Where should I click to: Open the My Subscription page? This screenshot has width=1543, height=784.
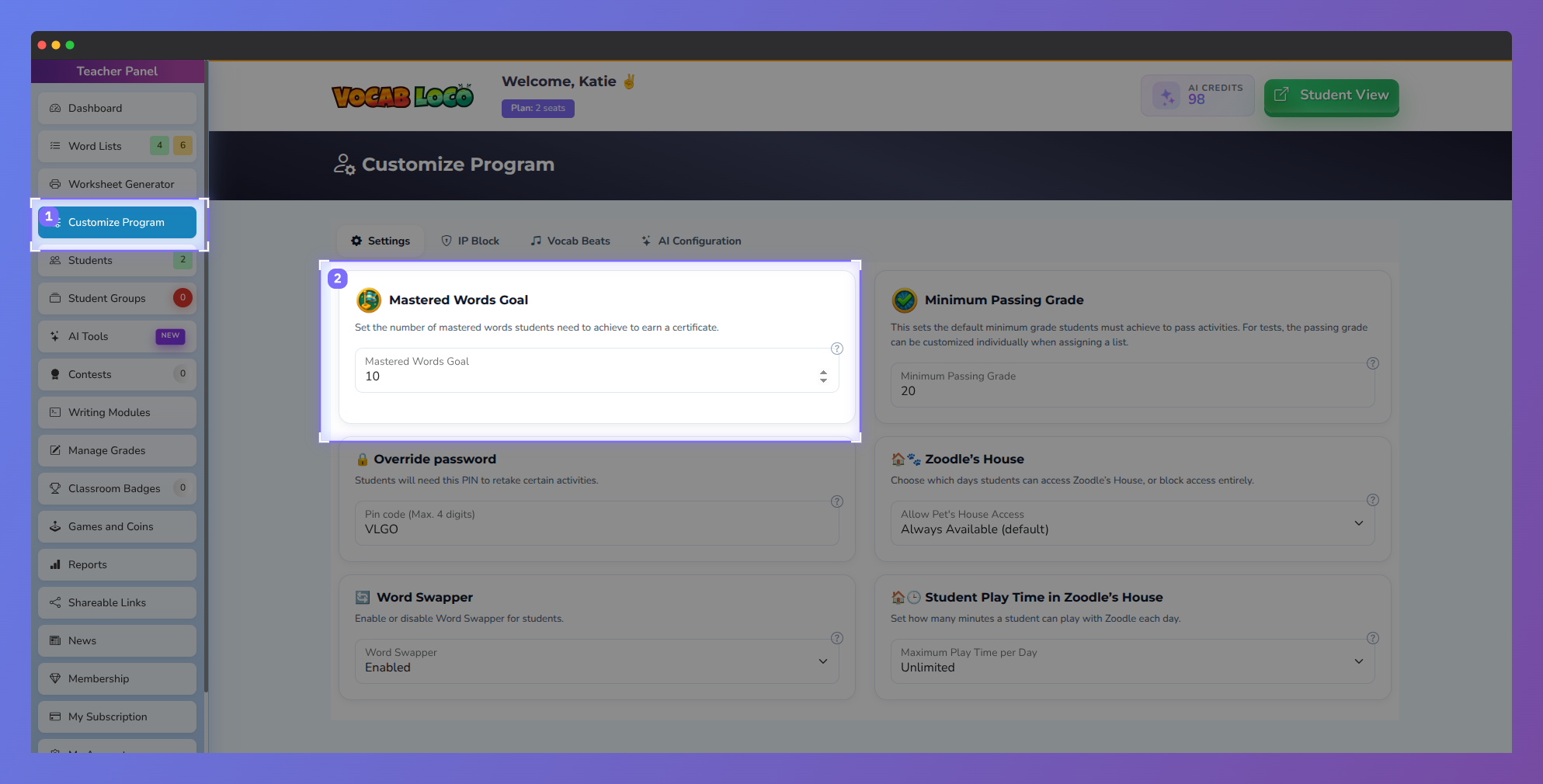pyautogui.click(x=117, y=716)
